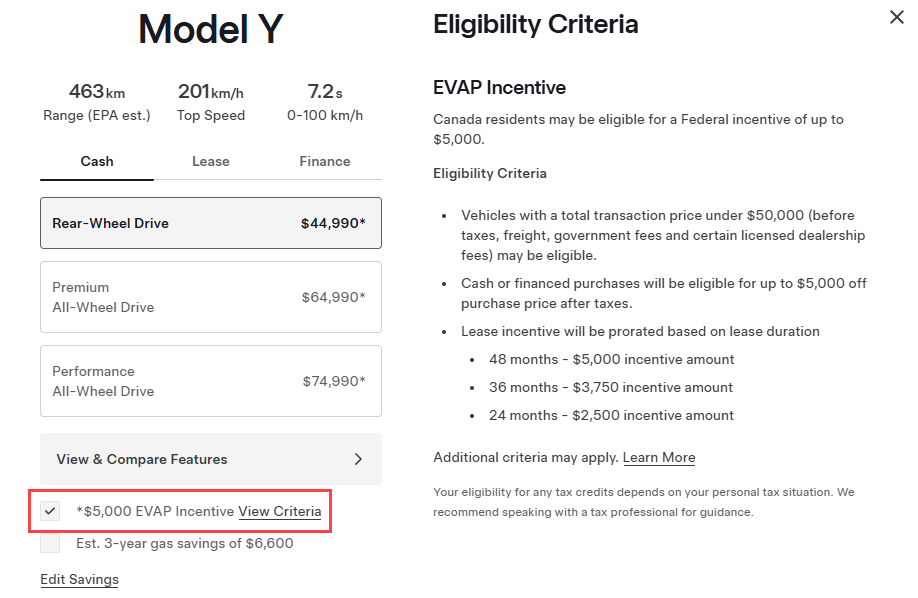
Task: Open the Finance tab
Action: tap(325, 161)
